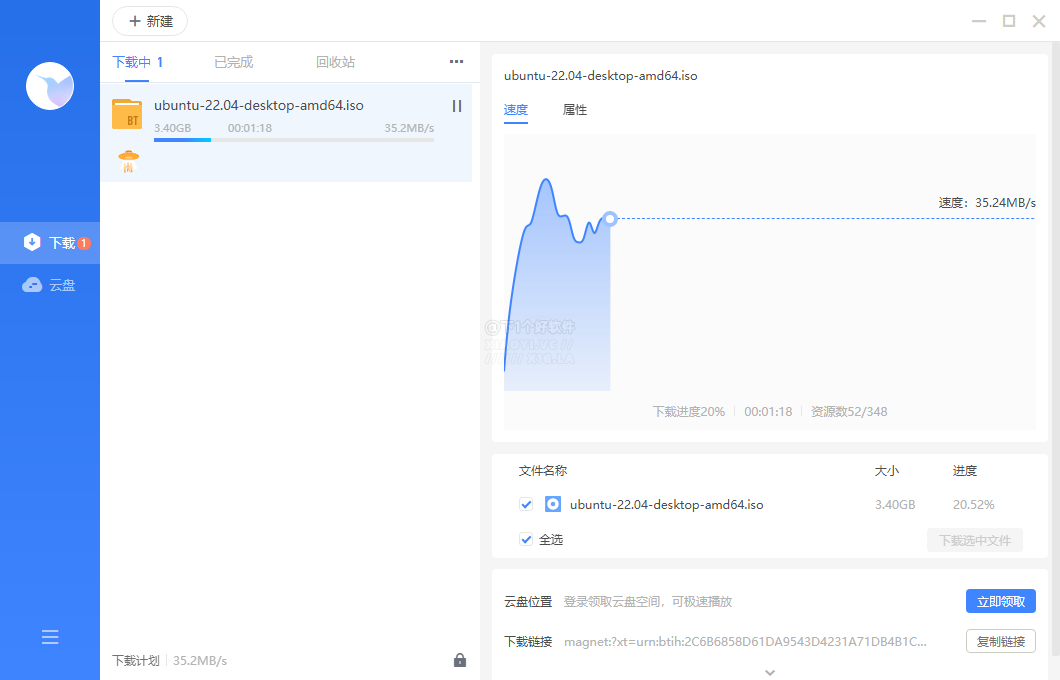Switch to the 回收站 tab

pyautogui.click(x=335, y=62)
